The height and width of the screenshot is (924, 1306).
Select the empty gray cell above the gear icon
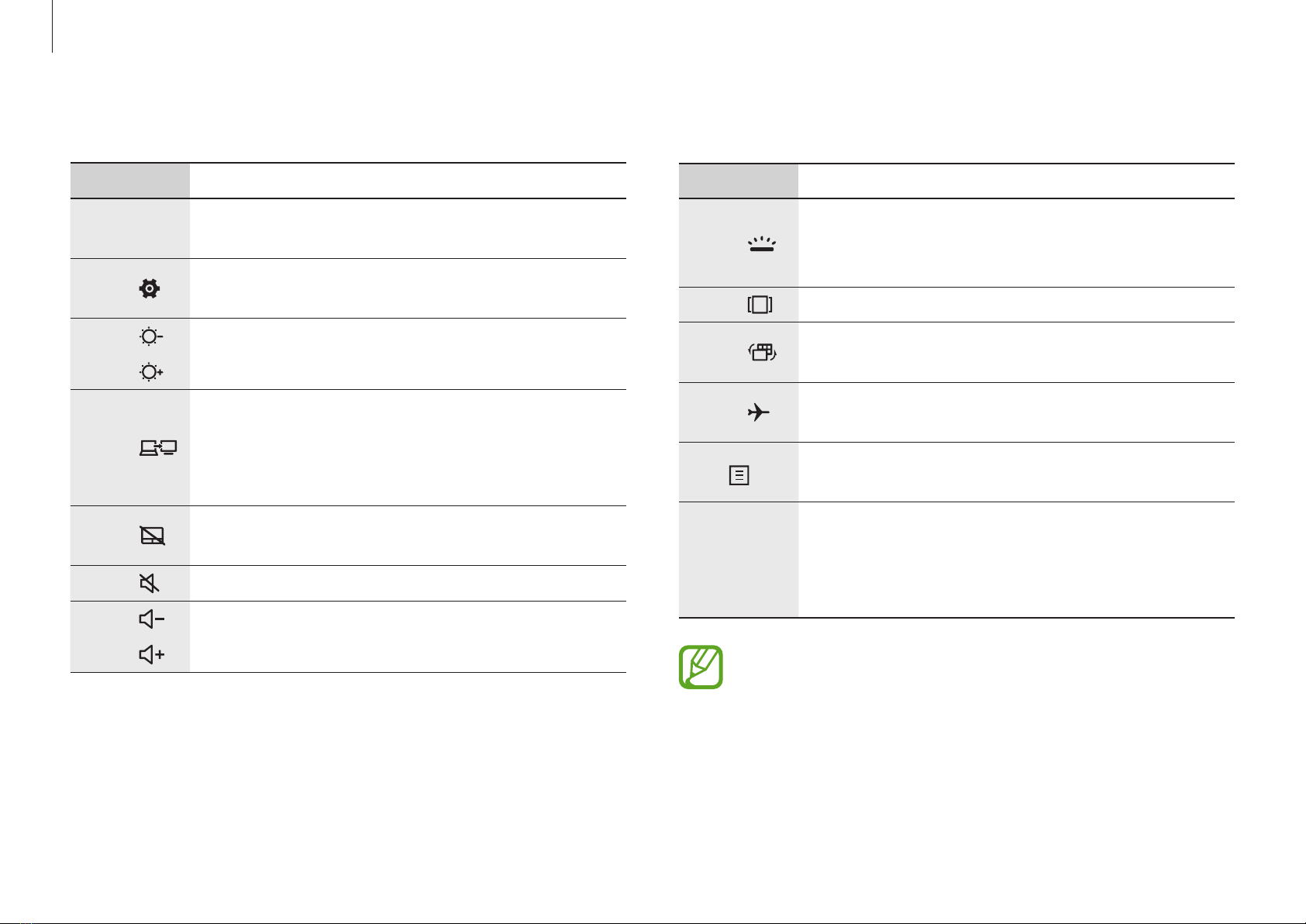(x=130, y=229)
